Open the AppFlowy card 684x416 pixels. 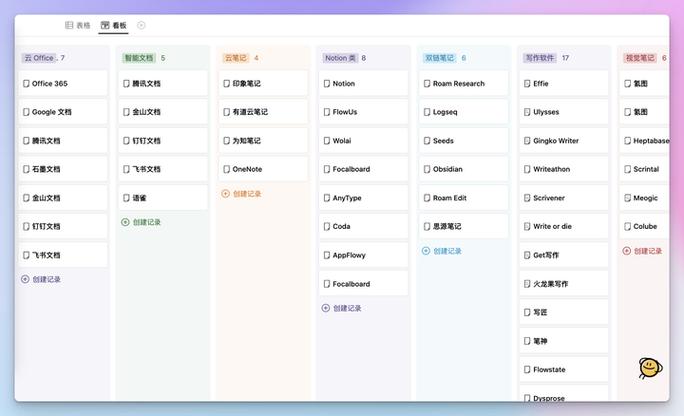tap(363, 255)
